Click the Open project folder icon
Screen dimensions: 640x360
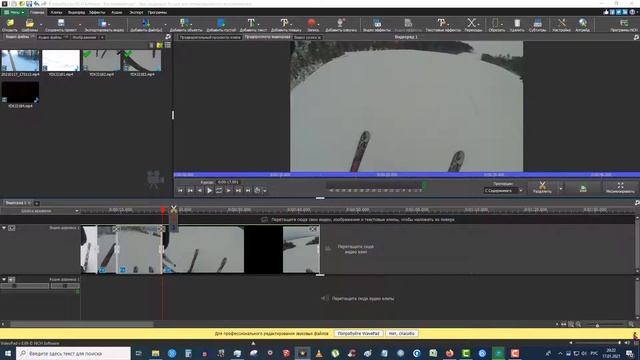pyautogui.click(x=9, y=24)
